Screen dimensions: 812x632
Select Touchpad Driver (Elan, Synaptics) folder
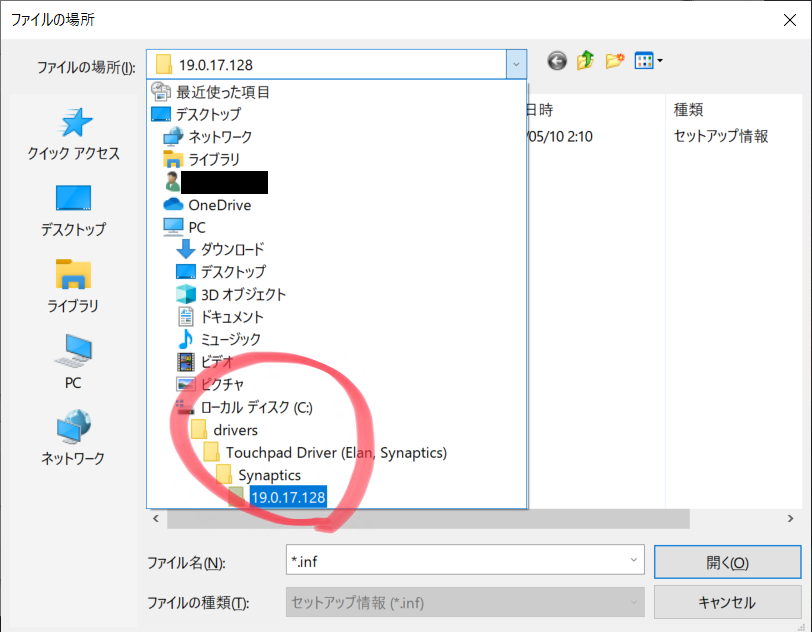point(335,452)
